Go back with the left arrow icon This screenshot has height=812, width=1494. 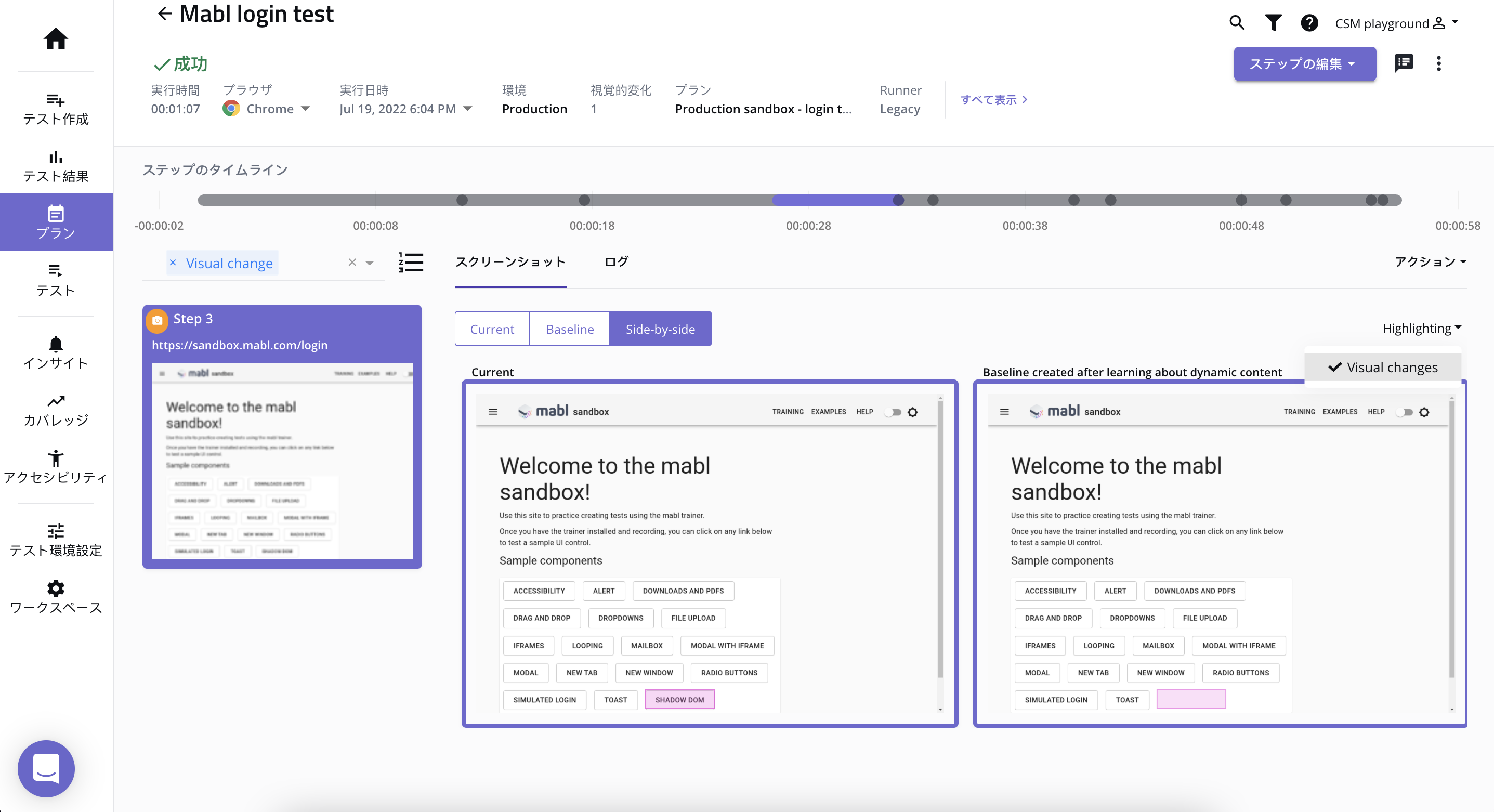(x=165, y=14)
